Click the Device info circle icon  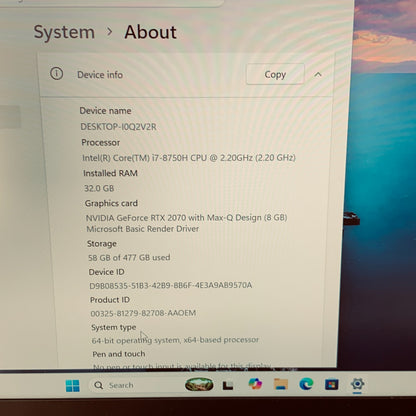(x=56, y=73)
